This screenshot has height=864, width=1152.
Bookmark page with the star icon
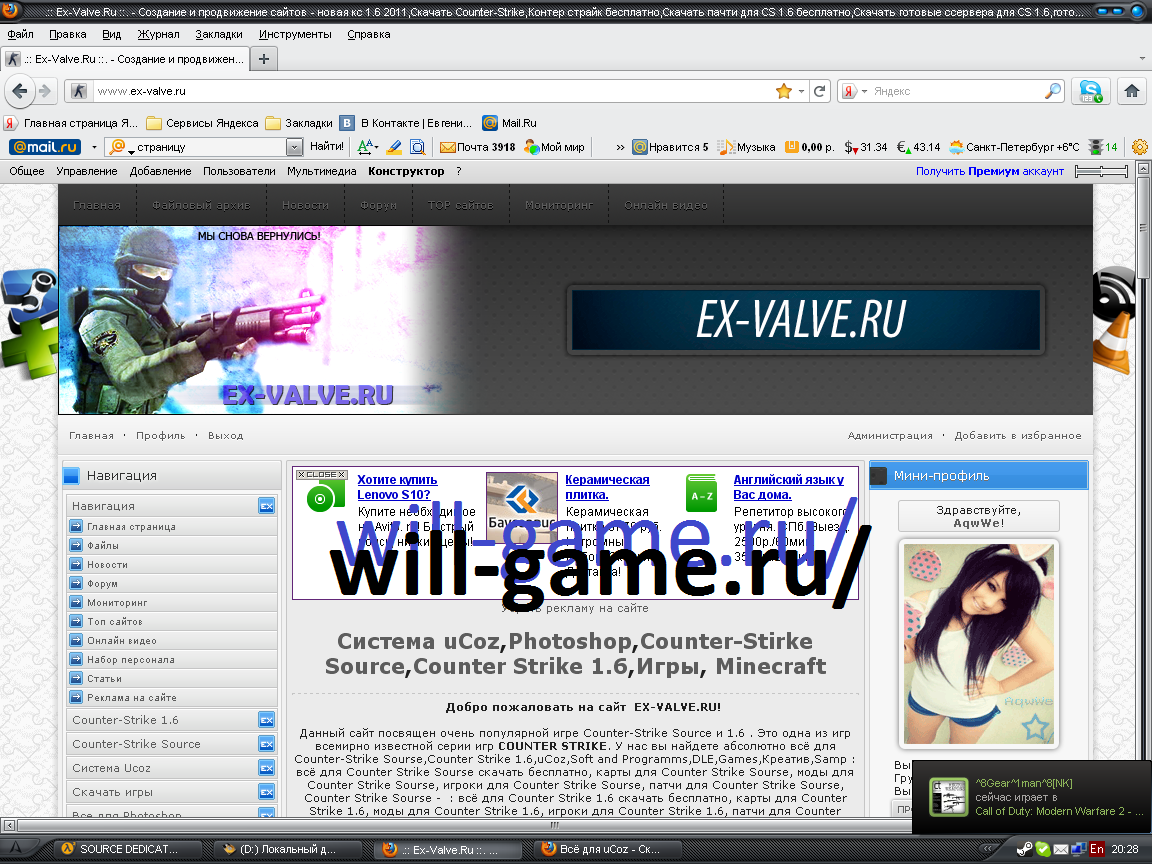coord(784,91)
